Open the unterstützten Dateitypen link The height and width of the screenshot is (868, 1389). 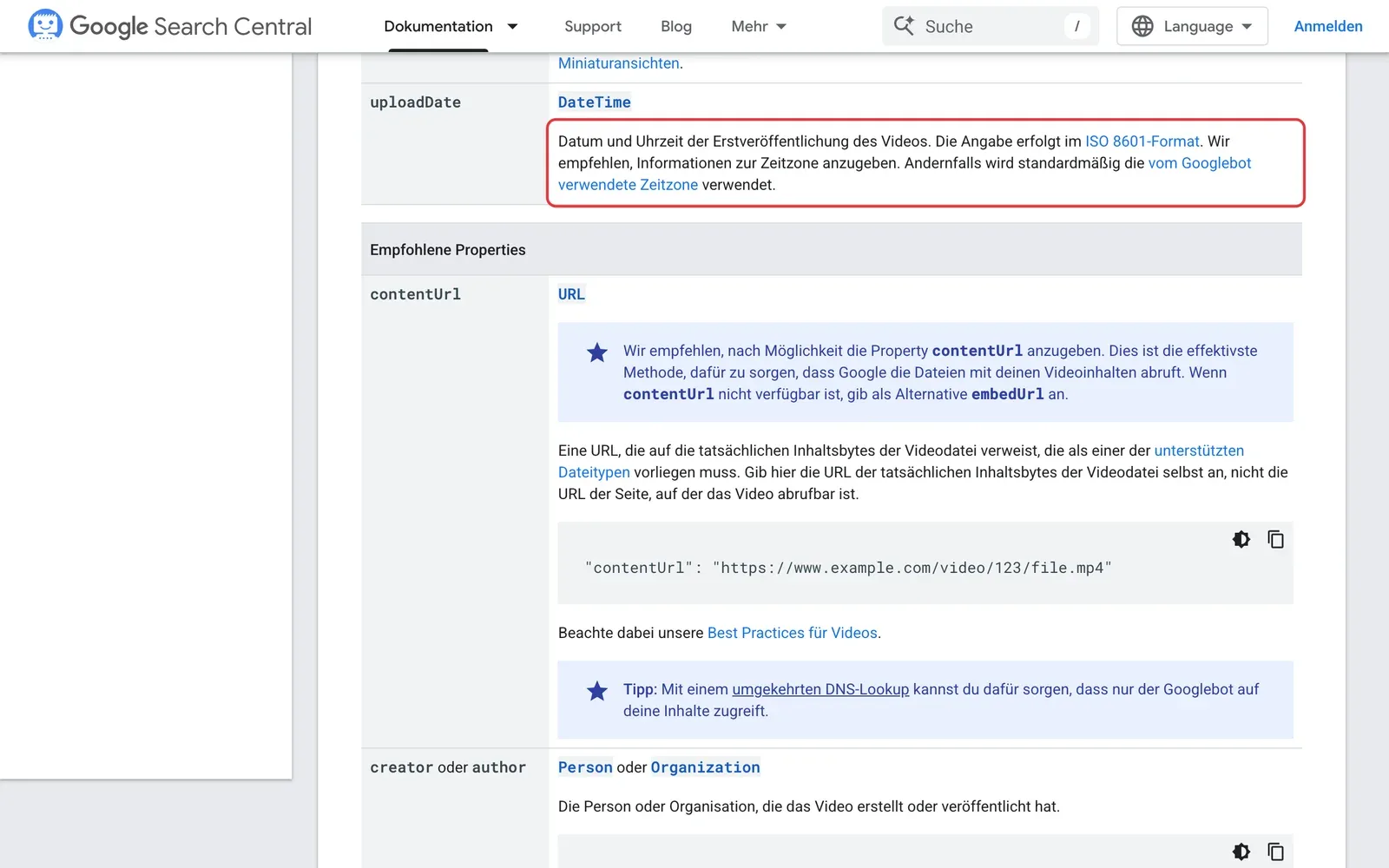pos(1199,450)
